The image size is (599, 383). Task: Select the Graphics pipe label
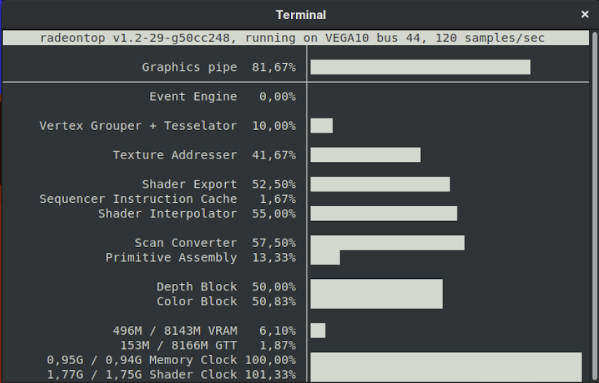[x=189, y=67]
